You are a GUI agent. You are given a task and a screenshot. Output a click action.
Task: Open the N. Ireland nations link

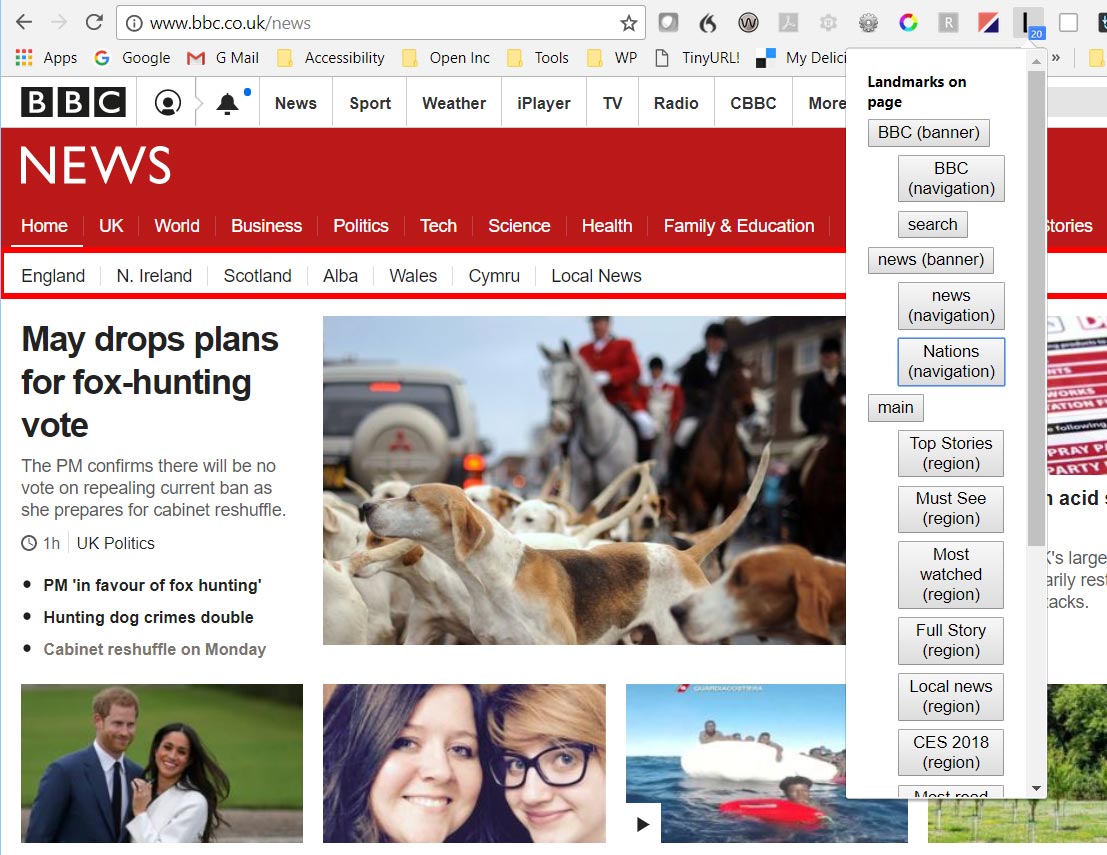pos(154,276)
